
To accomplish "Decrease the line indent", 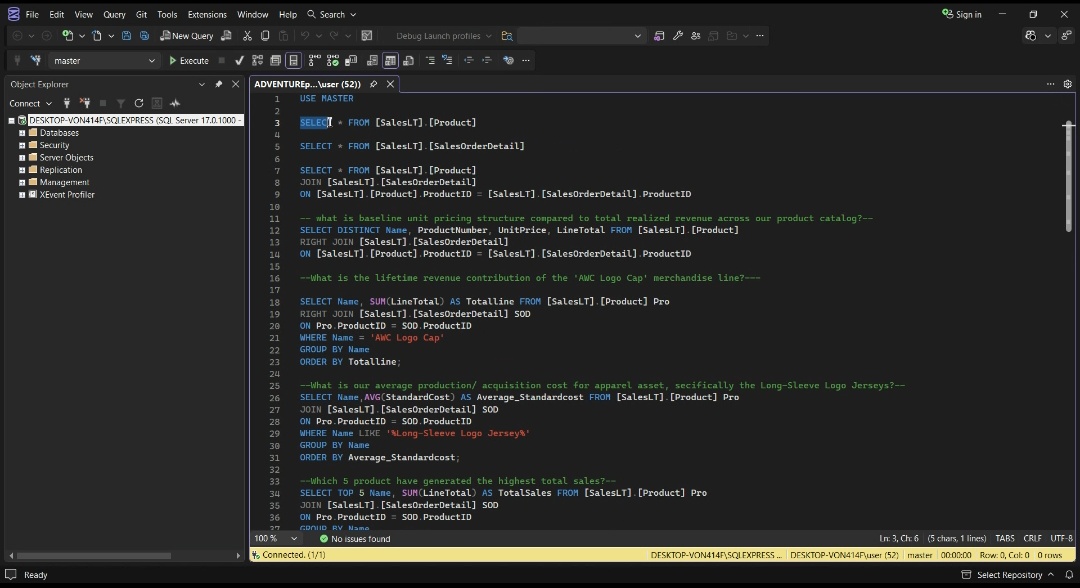I will [x=468, y=61].
